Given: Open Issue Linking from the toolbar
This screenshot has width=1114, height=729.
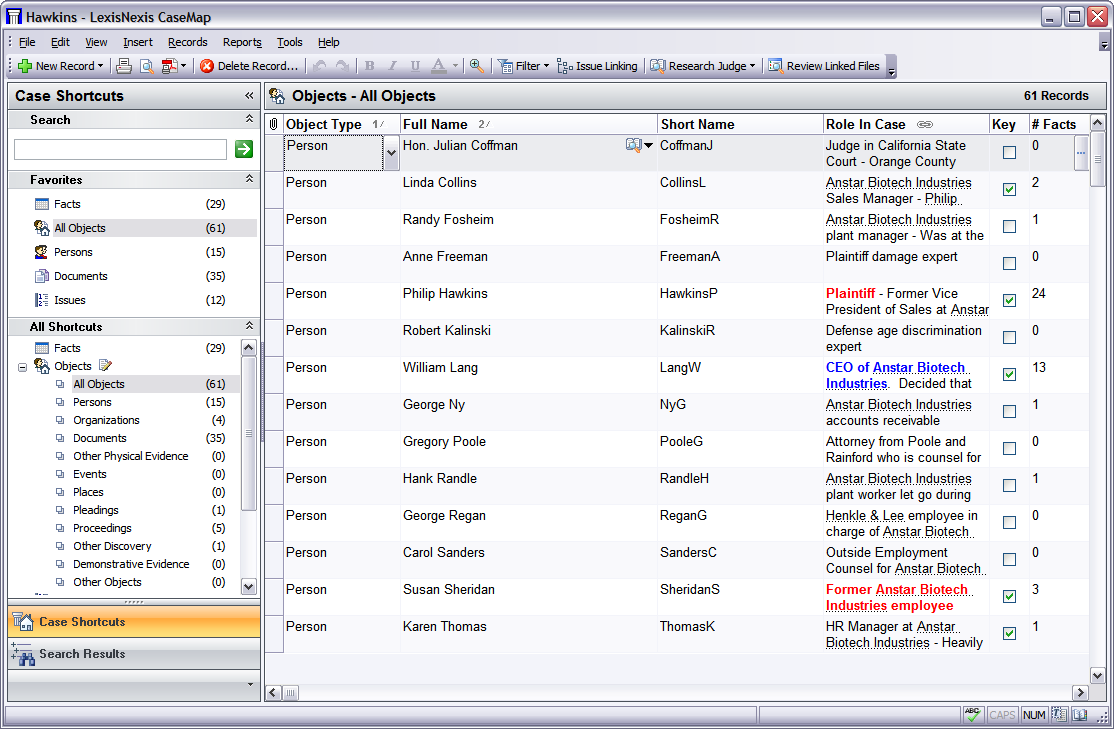Looking at the screenshot, I should coord(597,66).
